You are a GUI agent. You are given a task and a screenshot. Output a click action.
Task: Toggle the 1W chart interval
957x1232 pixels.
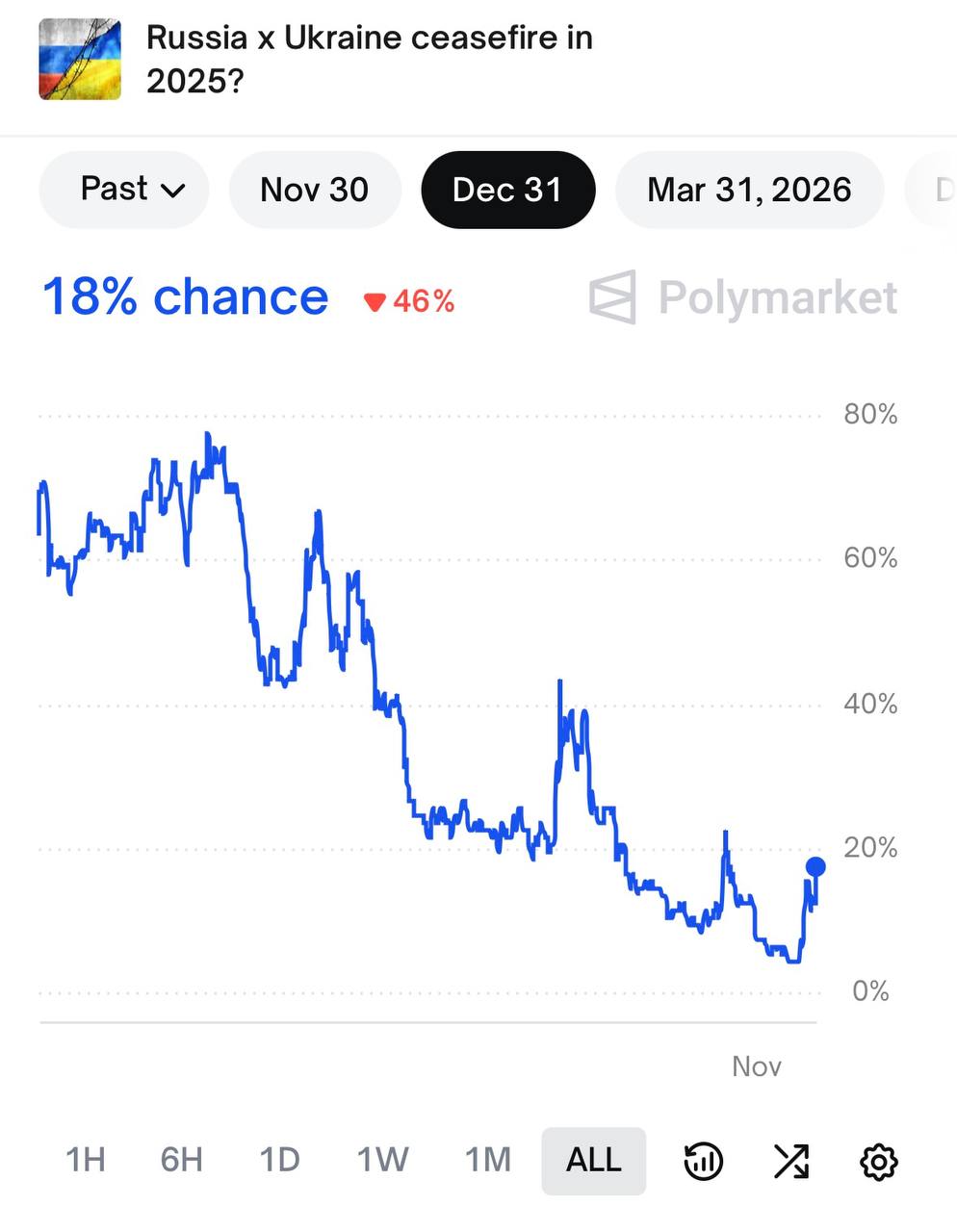click(381, 1161)
